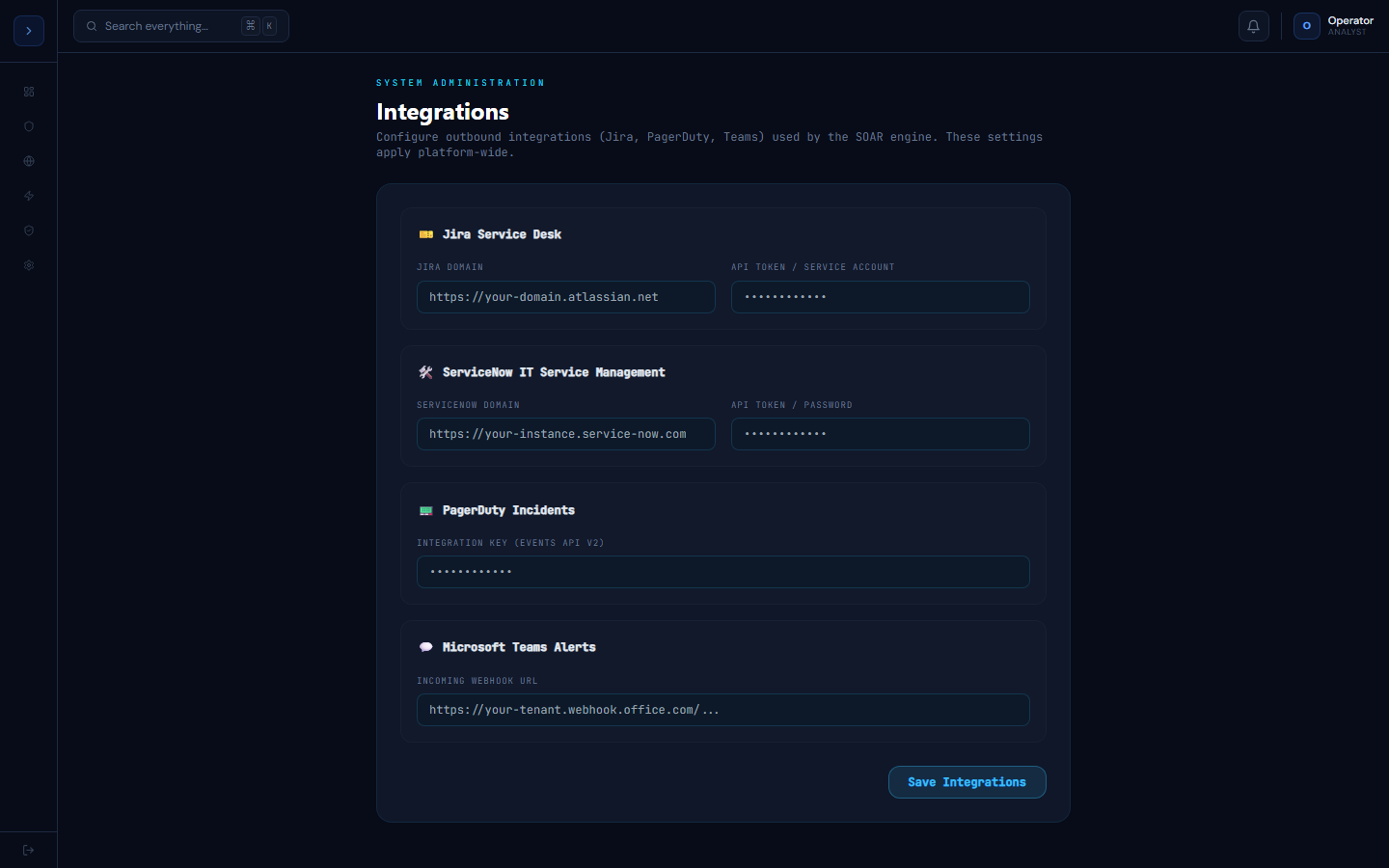Focus the ServiceNow API token password field
Viewport: 1389px width, 868px height.
coord(881,434)
